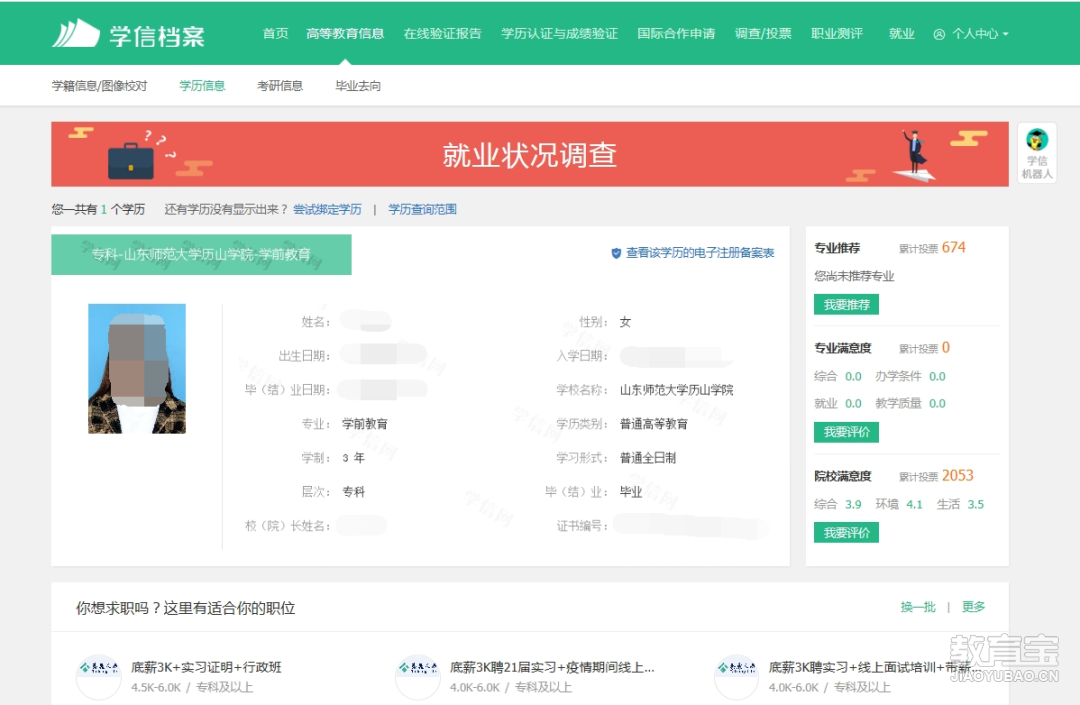Screen dimensions: 1080x705
Task: Go to 首页 in the top navigation
Action: point(276,33)
